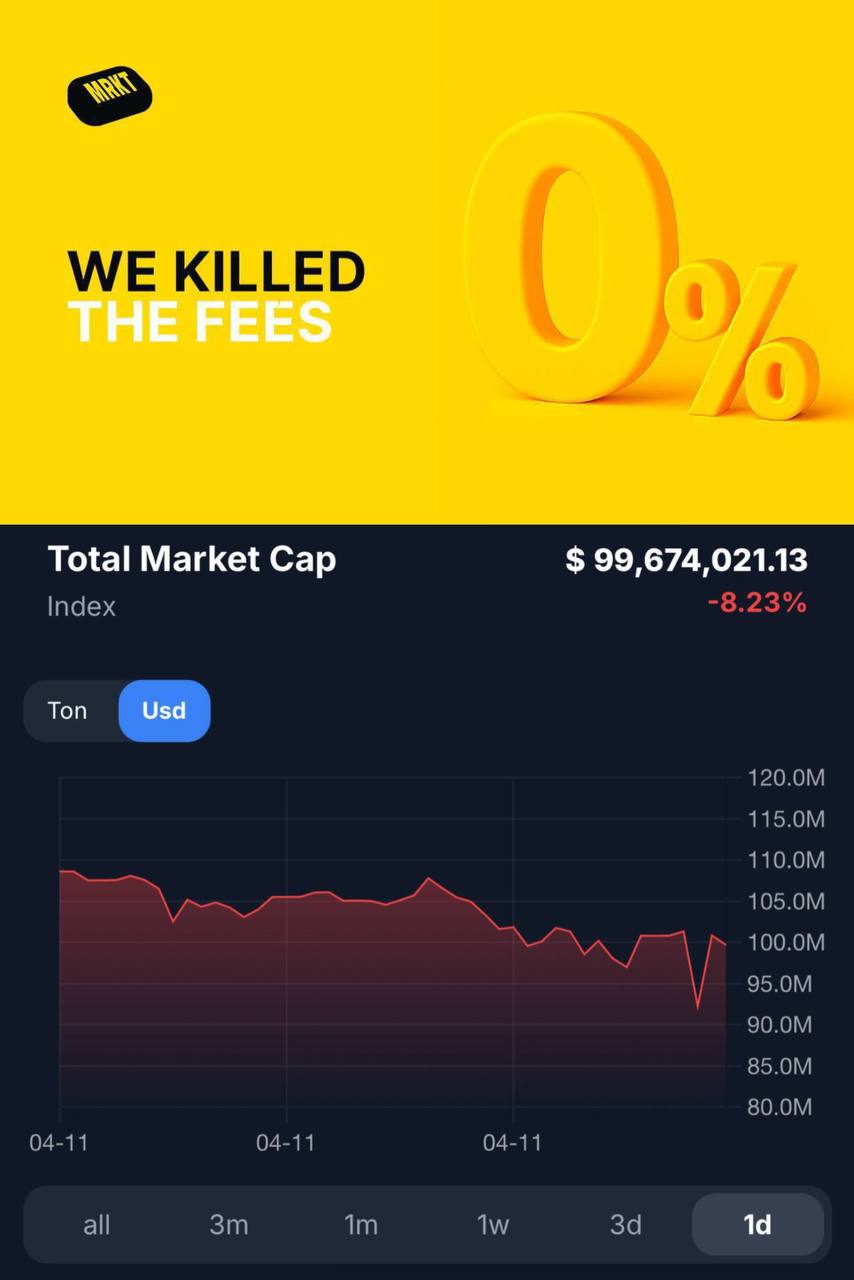Viewport: 854px width, 1280px height.
Task: Switch chart range to 3d
Action: coord(626,1224)
